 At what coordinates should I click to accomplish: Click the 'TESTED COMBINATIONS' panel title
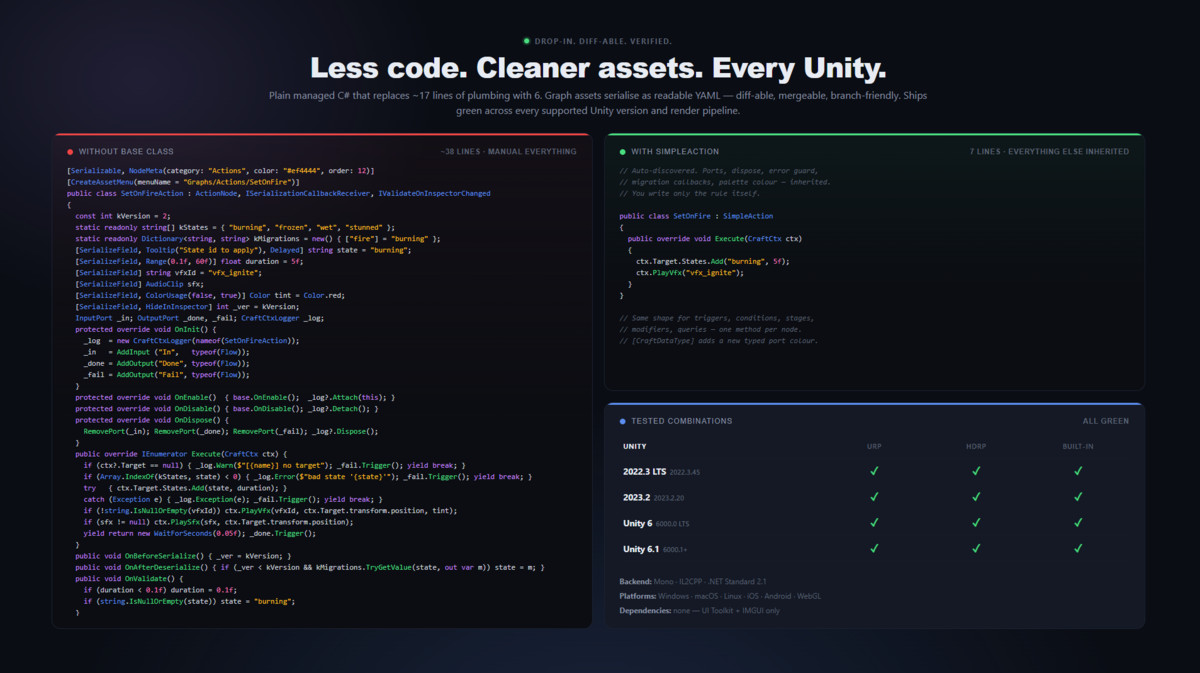click(682, 421)
